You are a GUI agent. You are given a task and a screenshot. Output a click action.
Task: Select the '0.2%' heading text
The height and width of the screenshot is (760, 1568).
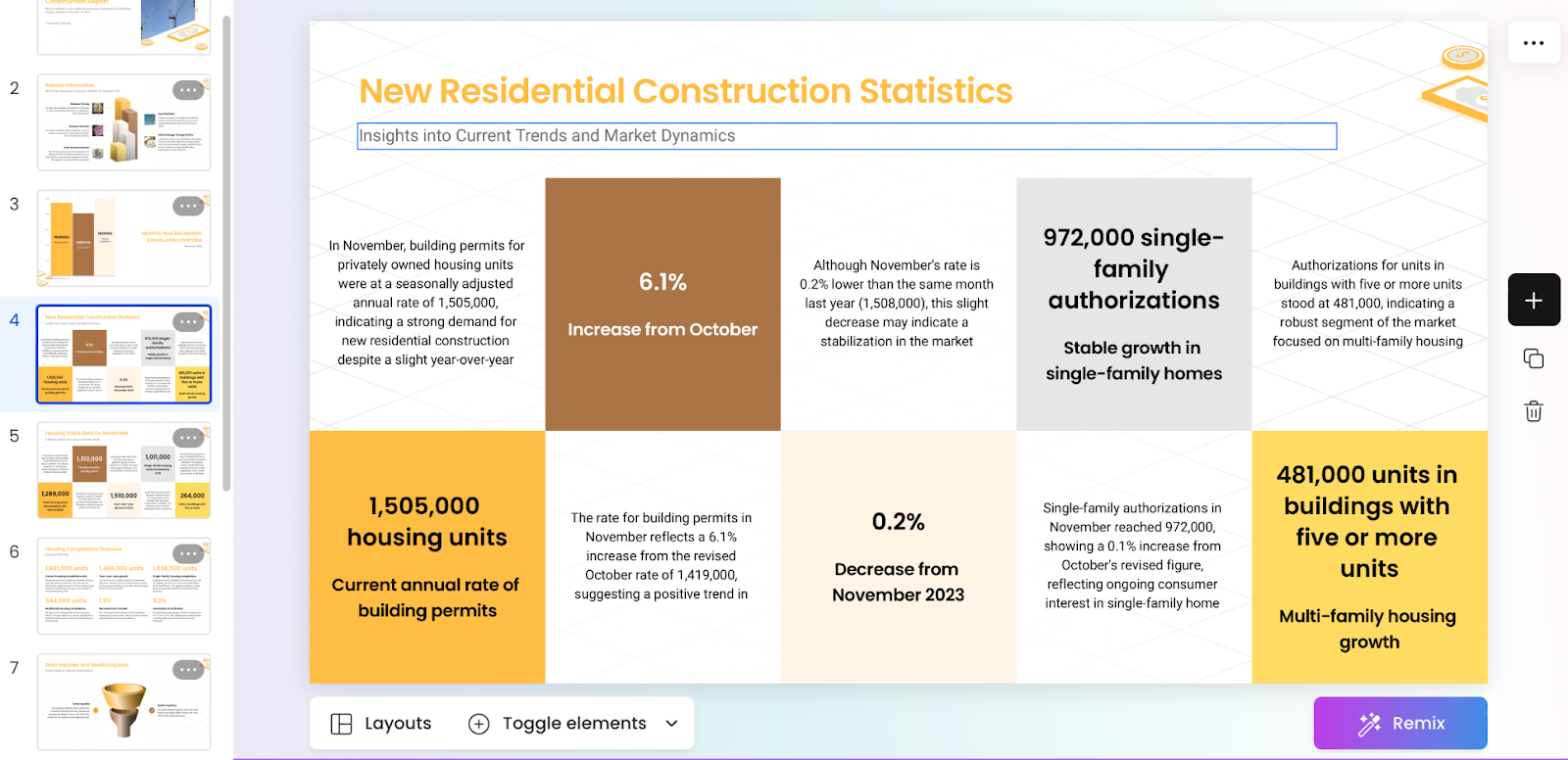(x=899, y=522)
